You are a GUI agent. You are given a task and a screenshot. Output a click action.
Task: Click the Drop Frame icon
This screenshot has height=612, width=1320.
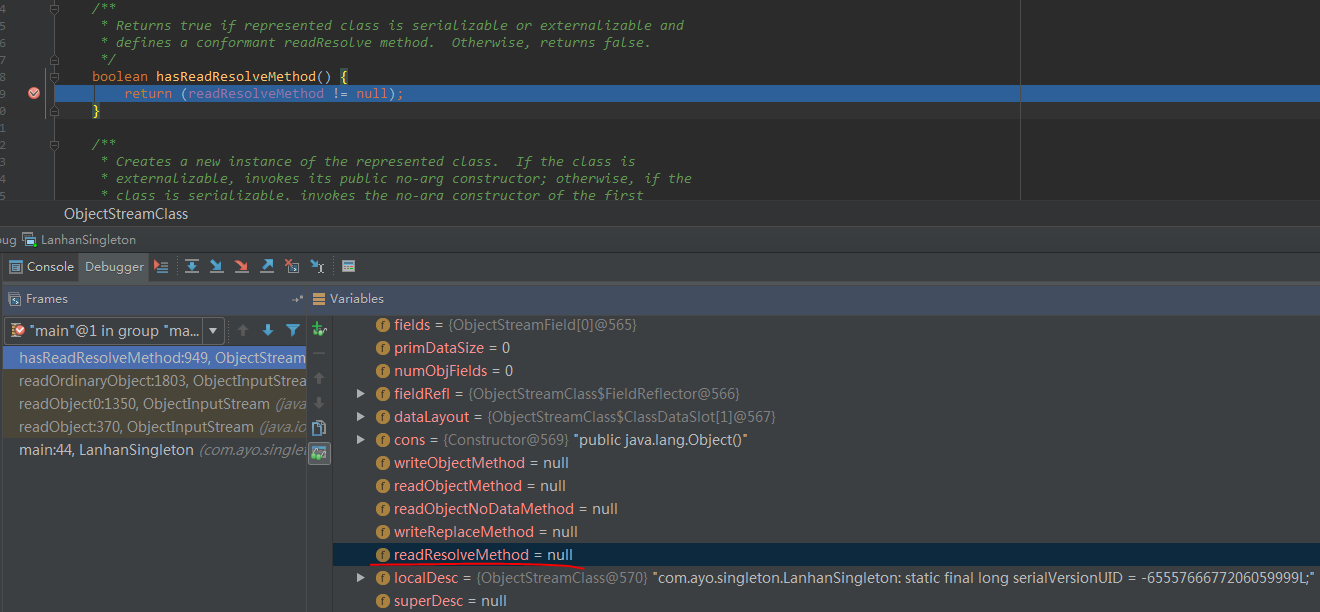click(x=292, y=267)
